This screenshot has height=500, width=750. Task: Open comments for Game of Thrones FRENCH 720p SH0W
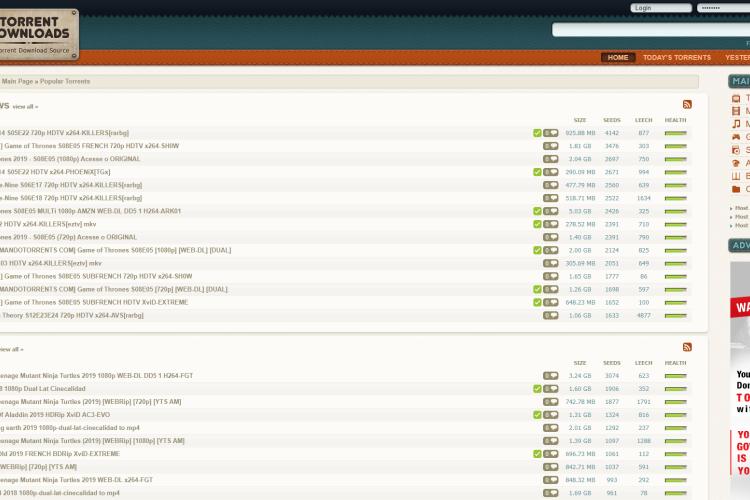(551, 146)
